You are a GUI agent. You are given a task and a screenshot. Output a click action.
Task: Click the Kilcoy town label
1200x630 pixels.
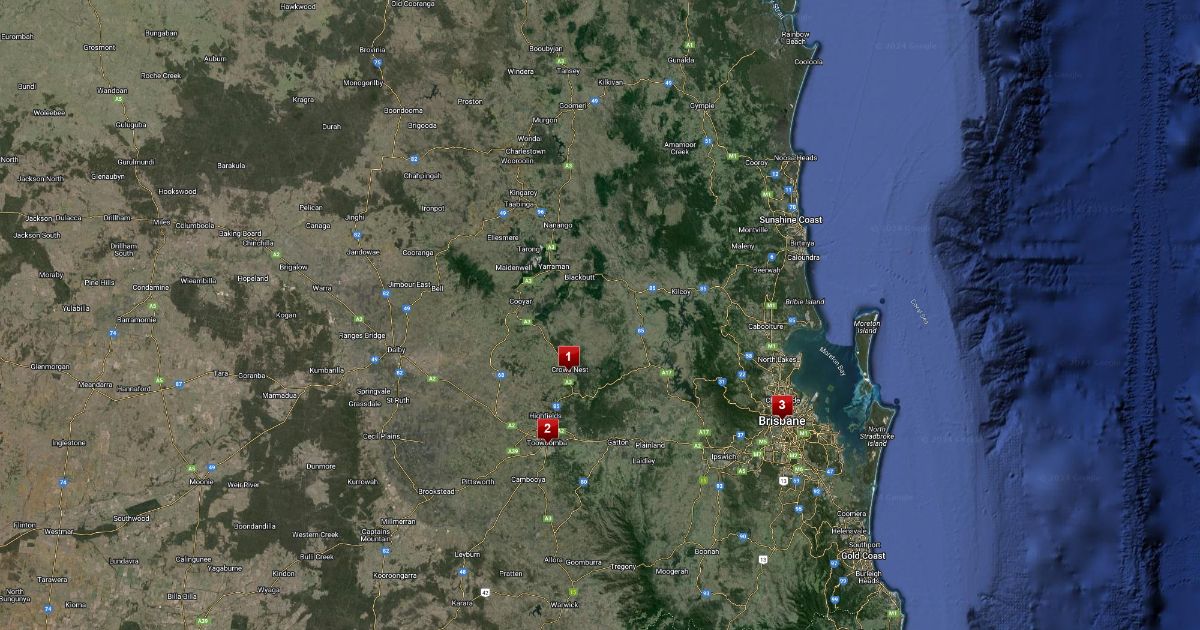point(681,290)
